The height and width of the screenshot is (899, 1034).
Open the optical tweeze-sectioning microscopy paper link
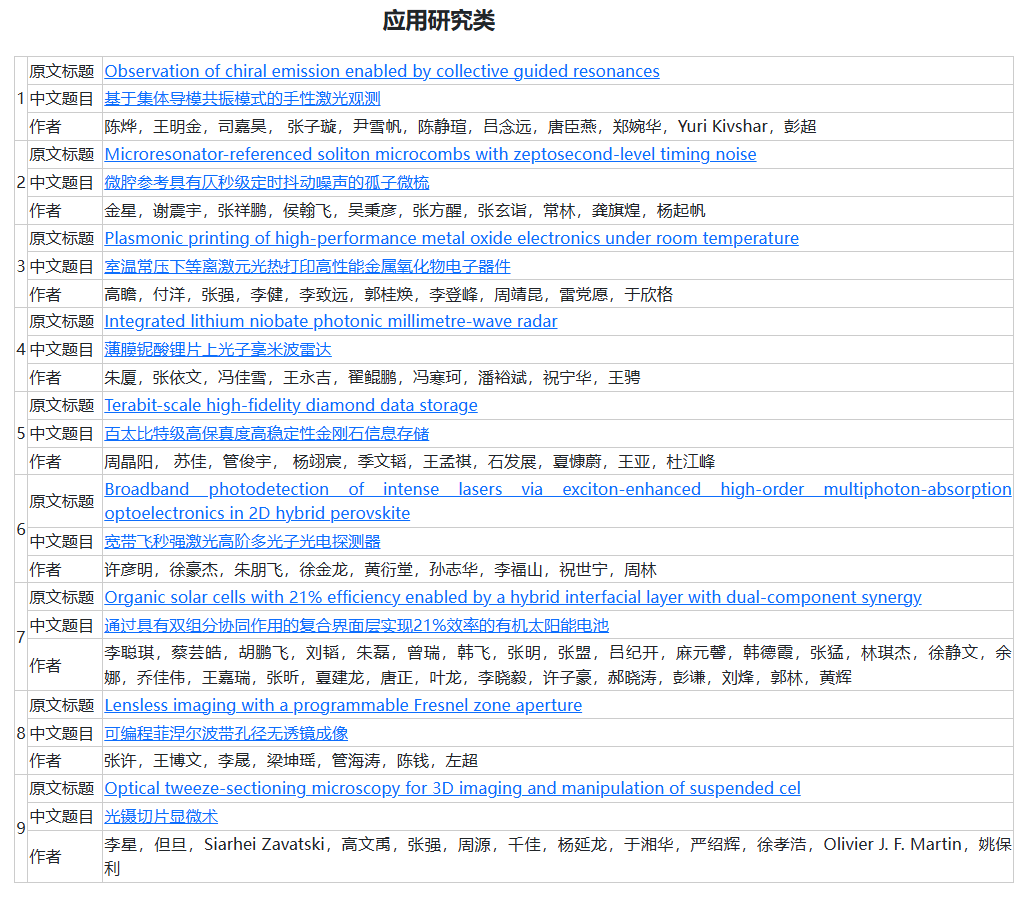tap(452, 788)
